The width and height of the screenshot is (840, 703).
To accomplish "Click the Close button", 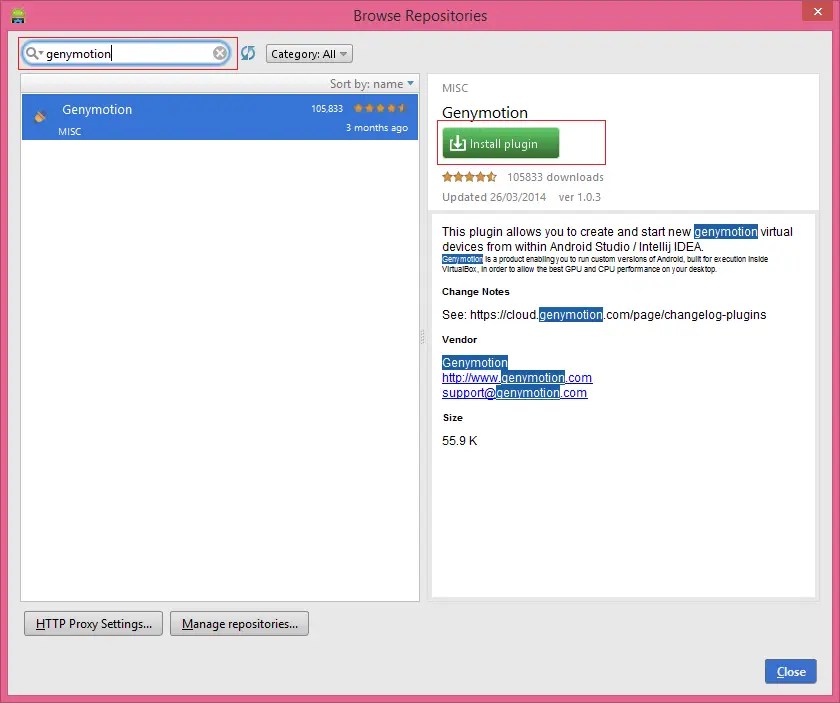I will [x=791, y=671].
